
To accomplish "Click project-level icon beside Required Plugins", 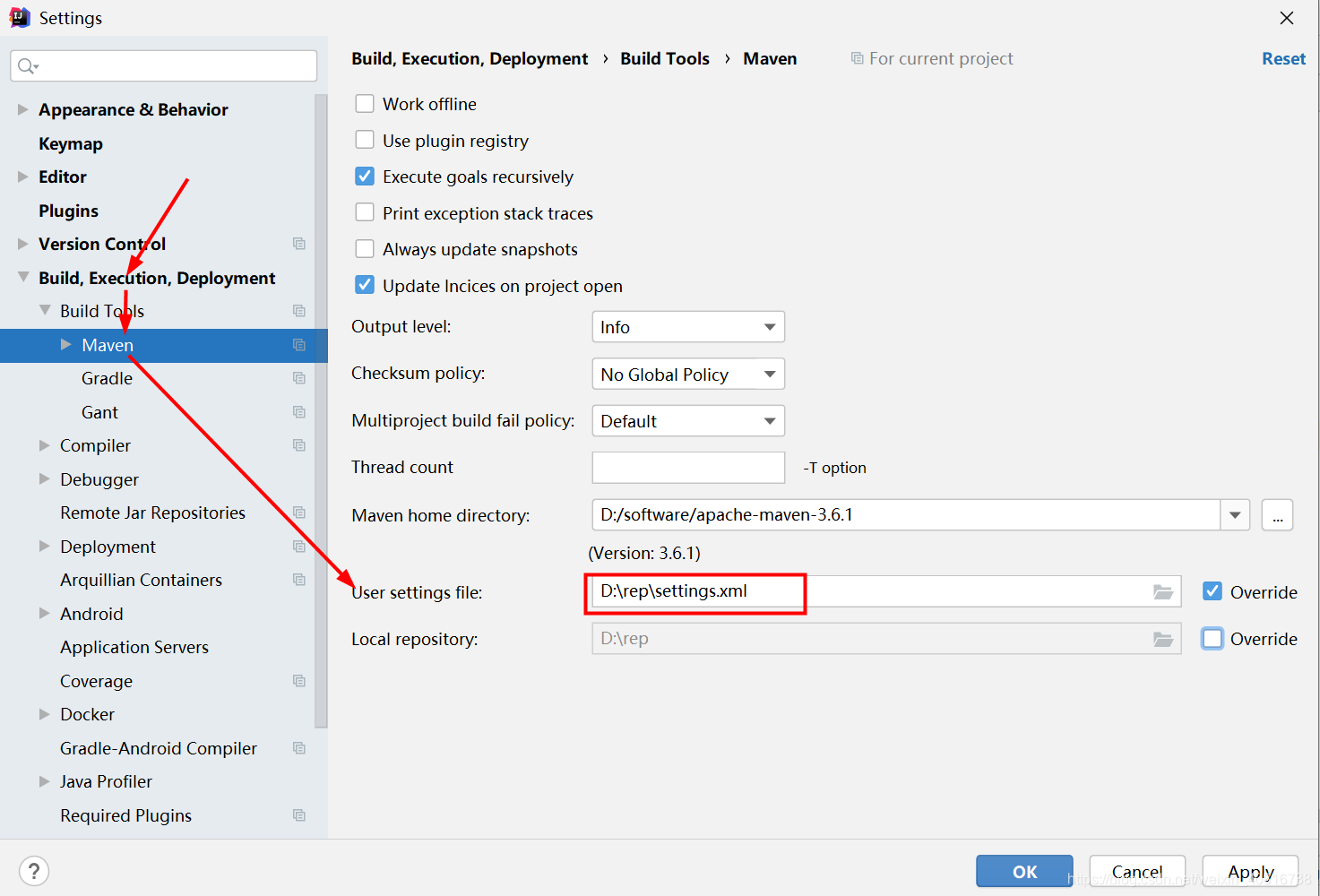I will (299, 815).
